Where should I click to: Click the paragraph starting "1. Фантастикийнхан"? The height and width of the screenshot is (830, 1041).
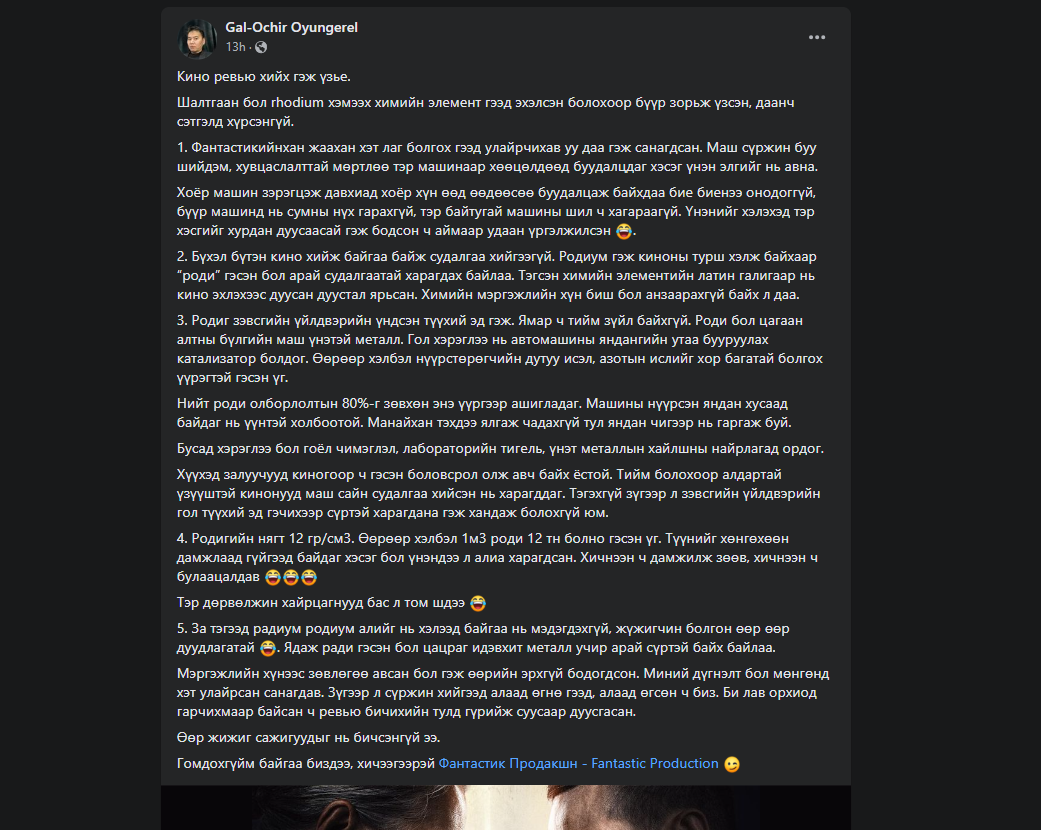pos(497,157)
